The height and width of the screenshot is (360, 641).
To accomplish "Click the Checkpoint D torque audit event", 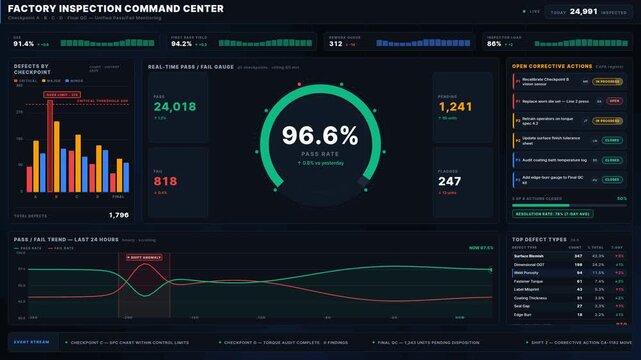I will pyautogui.click(x=286, y=342).
